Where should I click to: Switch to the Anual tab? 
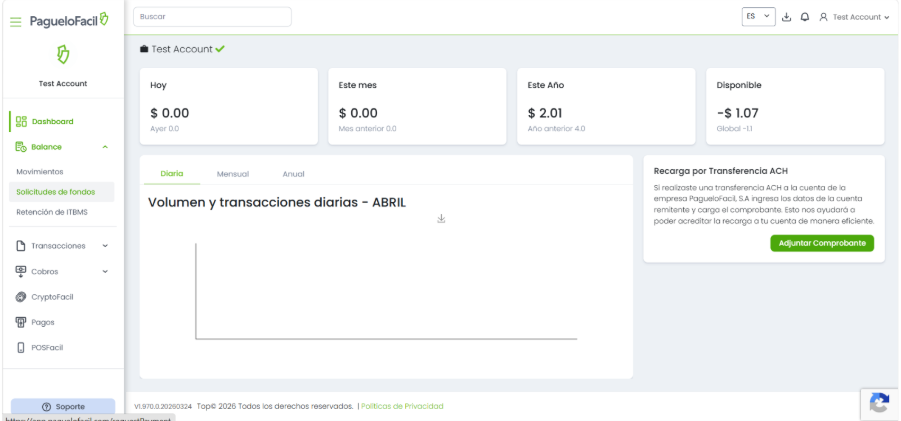tap(293, 174)
